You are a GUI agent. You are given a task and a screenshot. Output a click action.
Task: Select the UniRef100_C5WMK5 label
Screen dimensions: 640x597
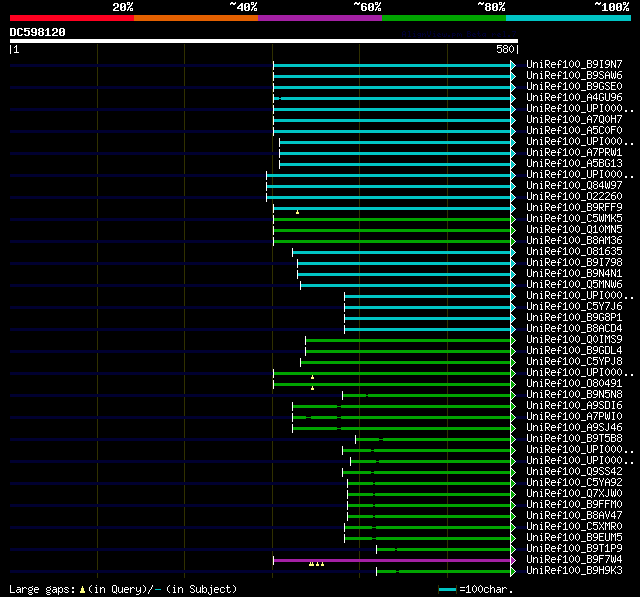click(574, 219)
